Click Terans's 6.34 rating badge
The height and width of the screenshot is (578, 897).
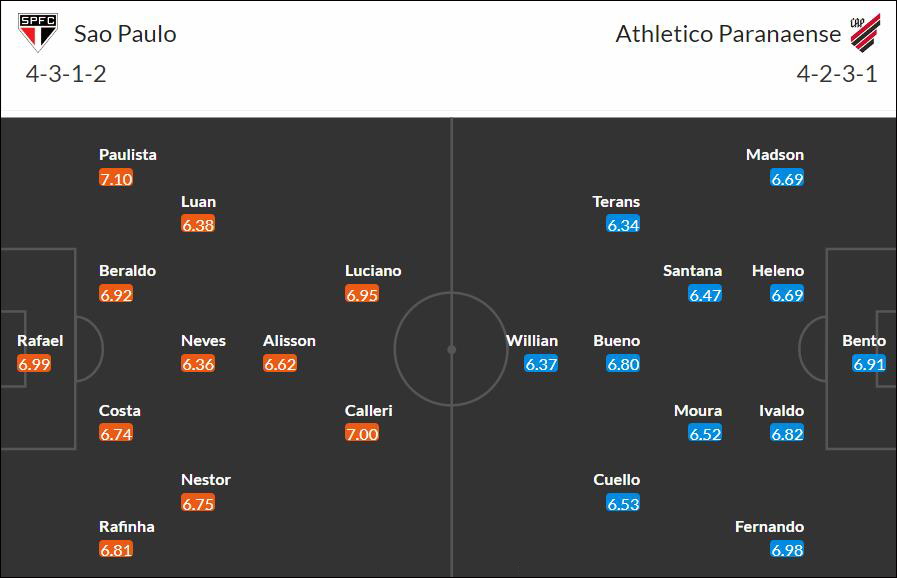coord(623,225)
